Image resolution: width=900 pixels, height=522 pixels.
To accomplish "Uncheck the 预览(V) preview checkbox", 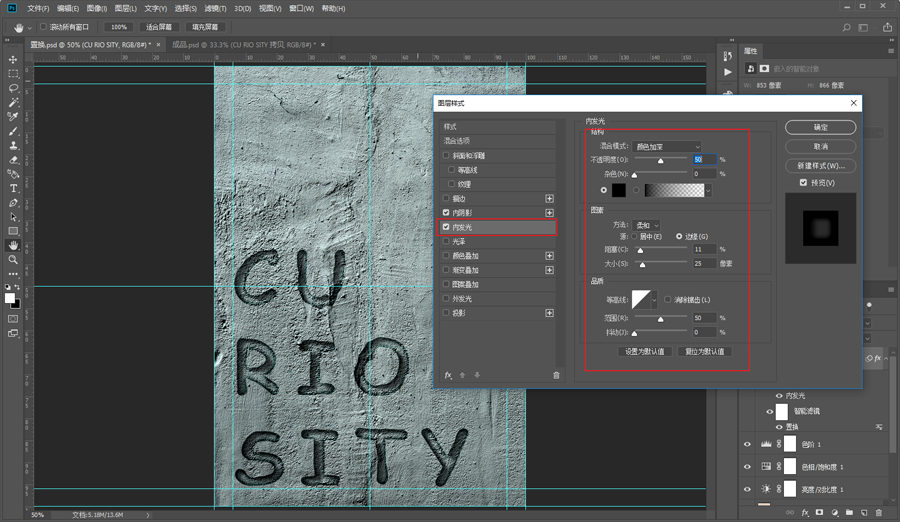I will coord(803,183).
